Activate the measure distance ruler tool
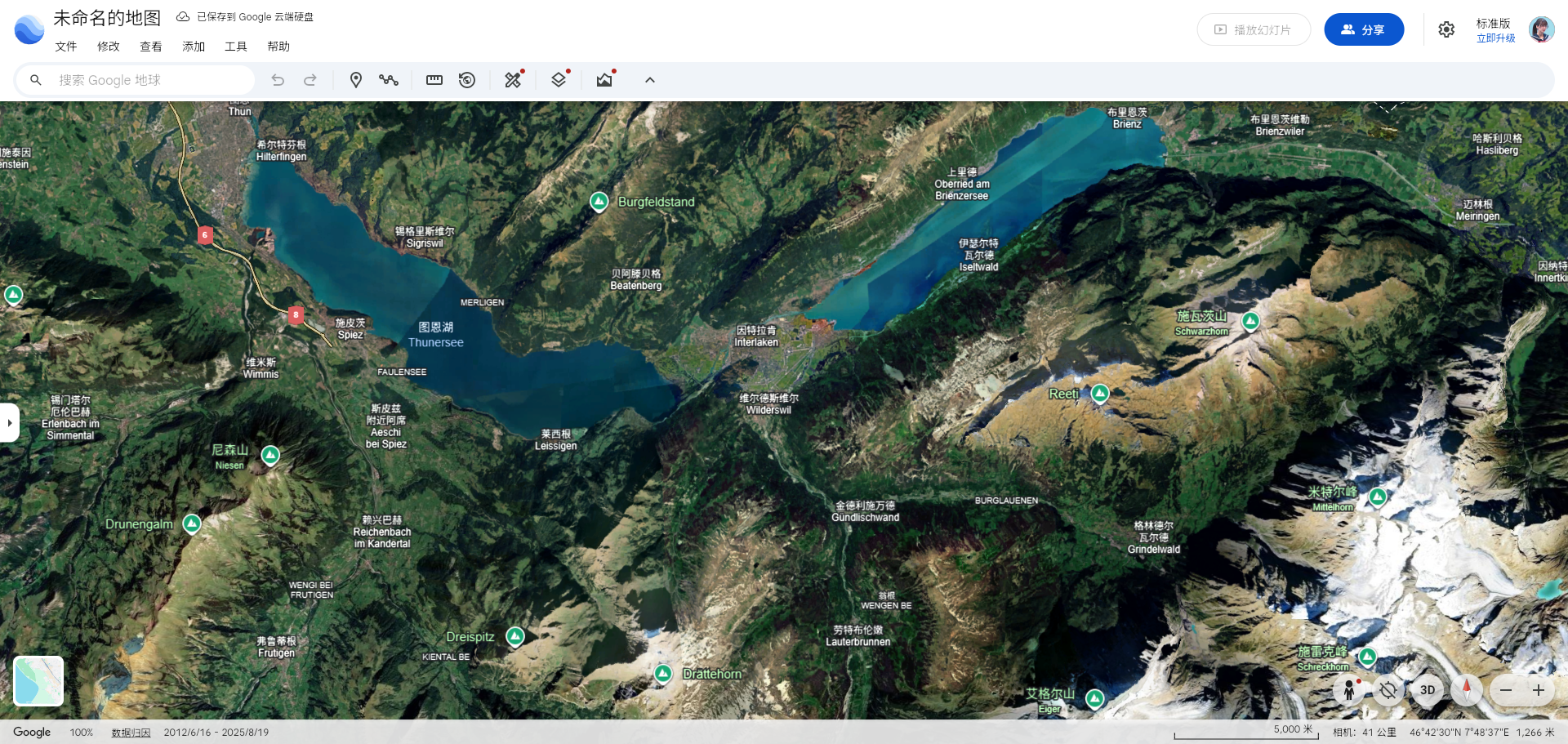Image resolution: width=1568 pixels, height=744 pixels. click(434, 80)
